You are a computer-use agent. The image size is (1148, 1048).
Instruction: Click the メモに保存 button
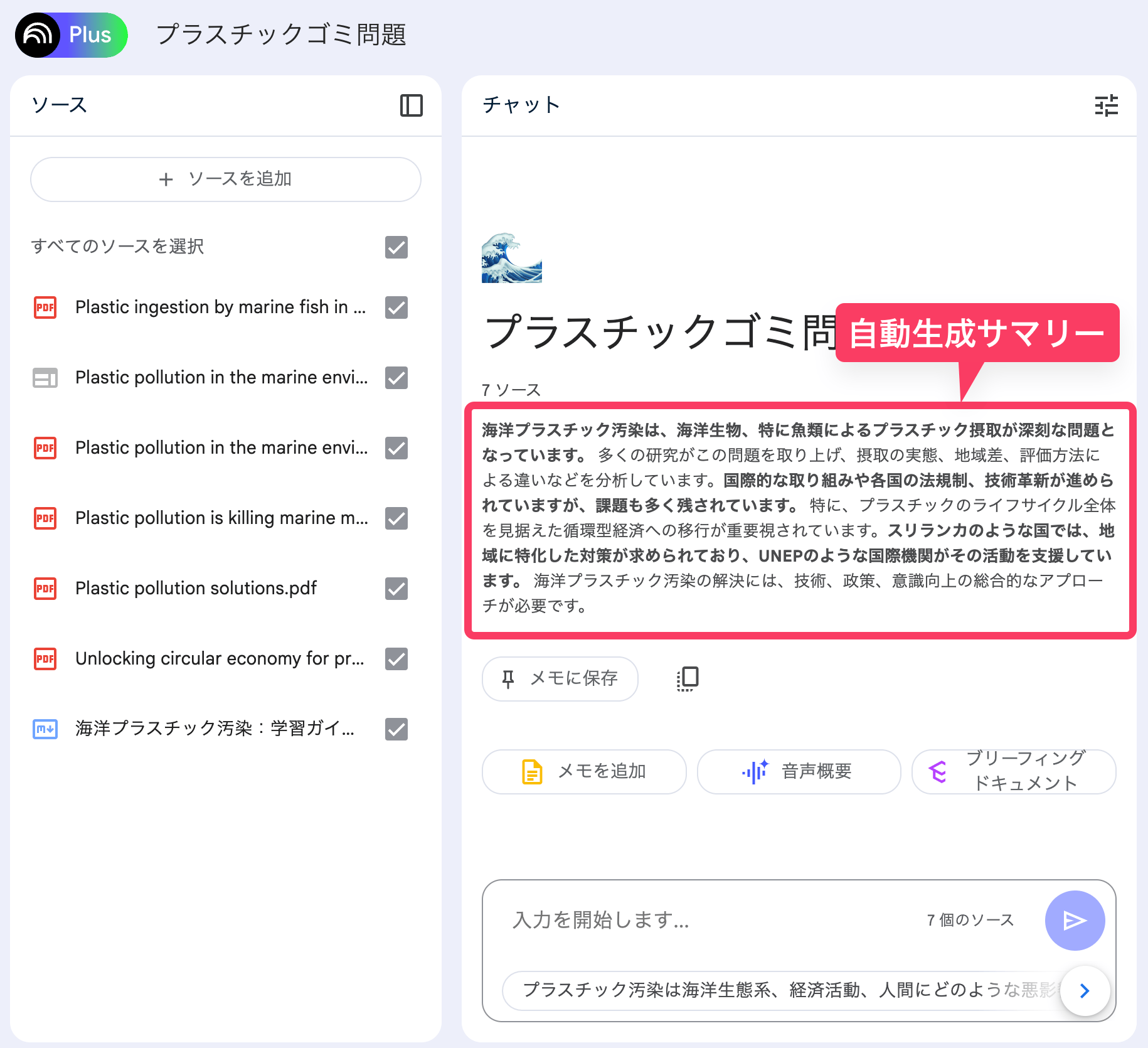(560, 678)
